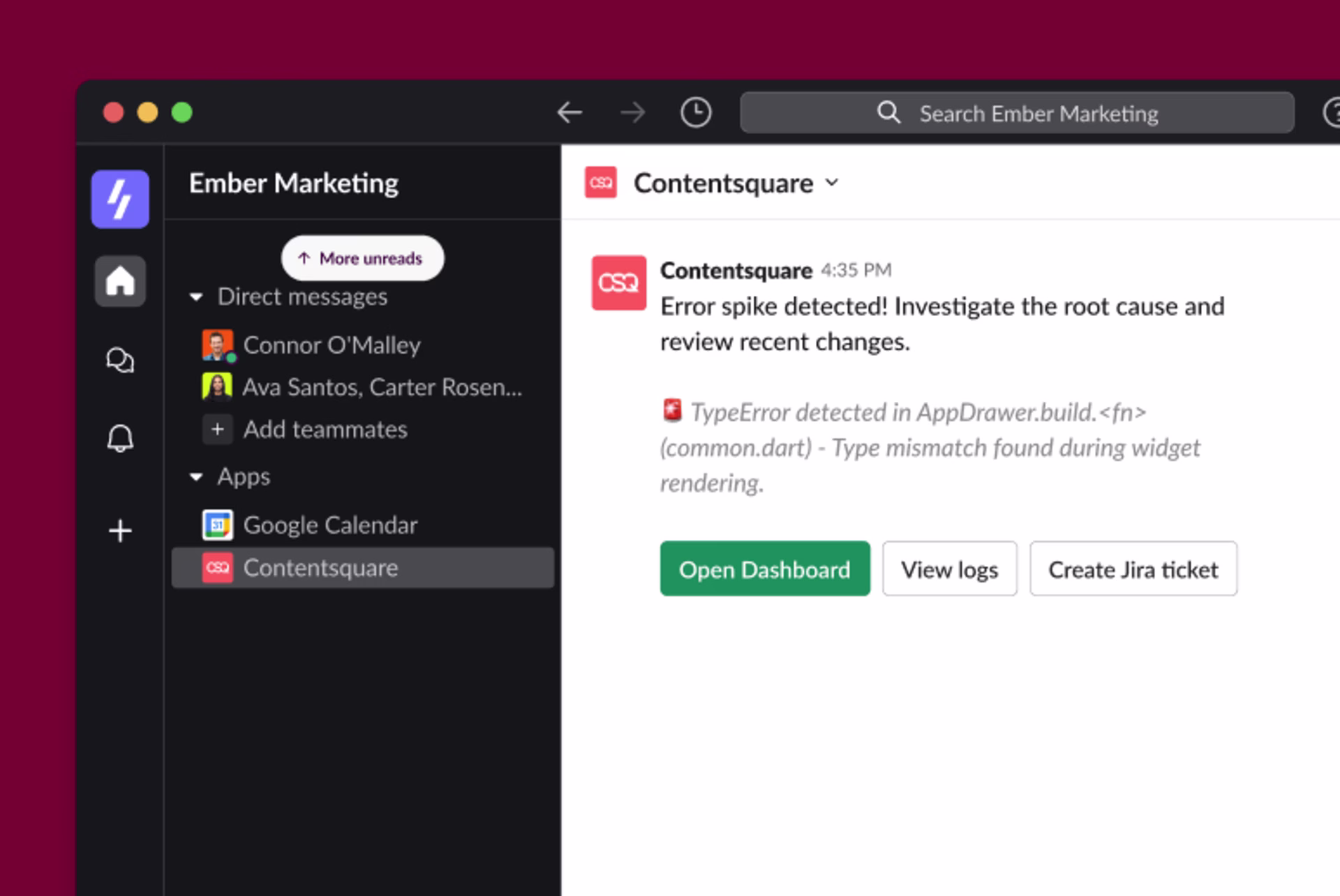Open the history clock icon
The image size is (1340, 896).
[696, 112]
